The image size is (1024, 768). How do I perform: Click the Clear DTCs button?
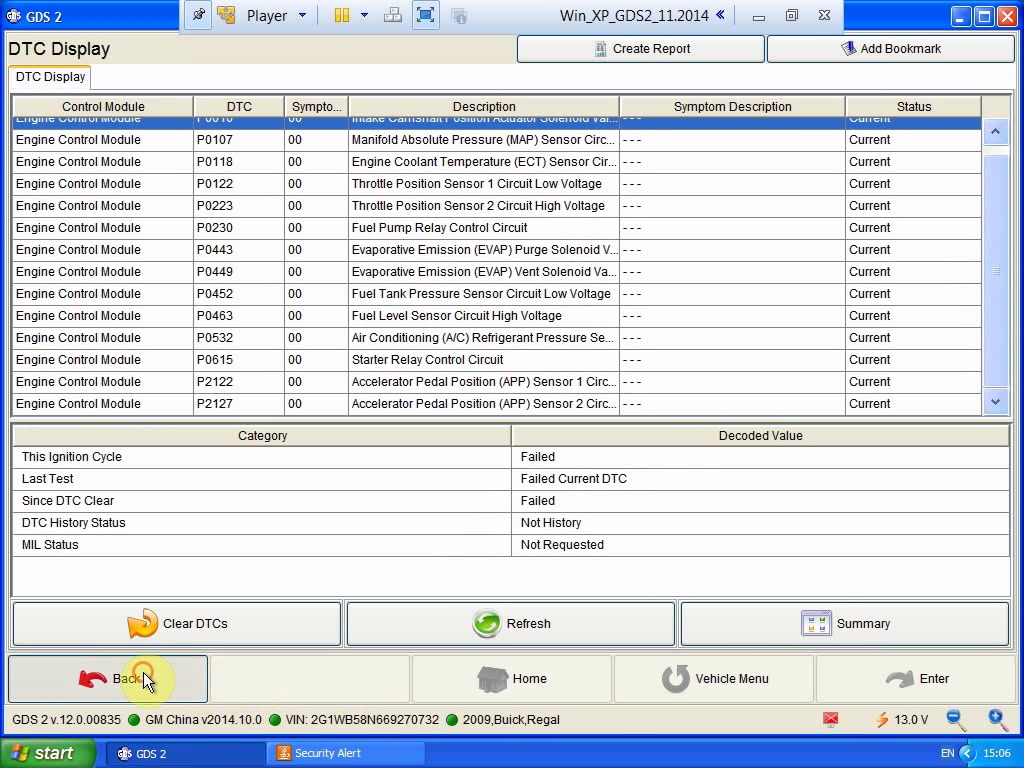(x=177, y=624)
